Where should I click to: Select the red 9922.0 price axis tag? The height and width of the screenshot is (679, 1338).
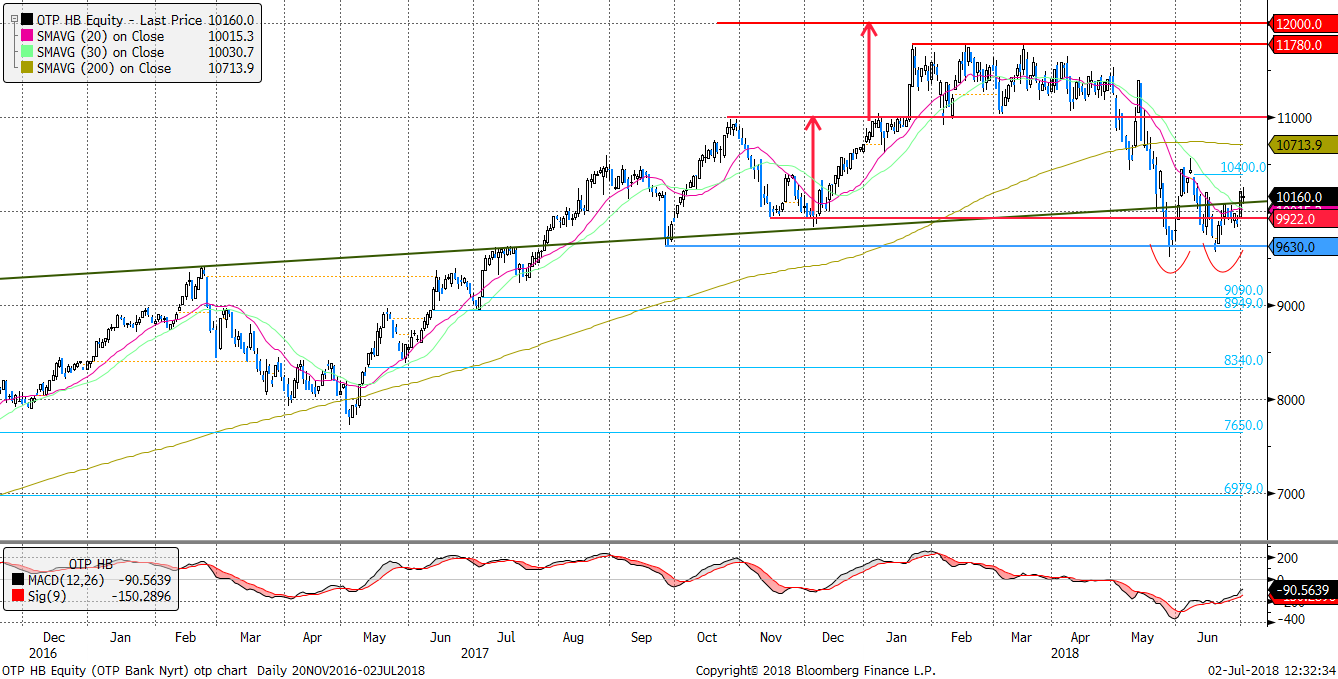[1301, 218]
